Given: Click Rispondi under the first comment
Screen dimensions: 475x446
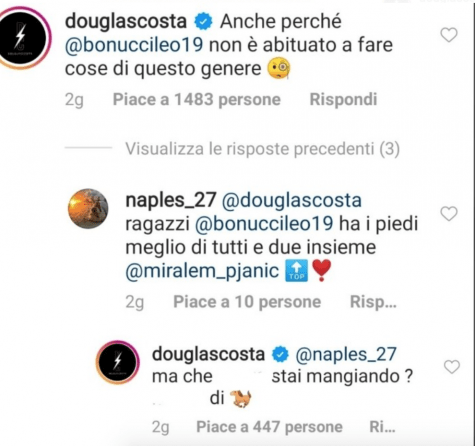Looking at the screenshot, I should tap(343, 99).
